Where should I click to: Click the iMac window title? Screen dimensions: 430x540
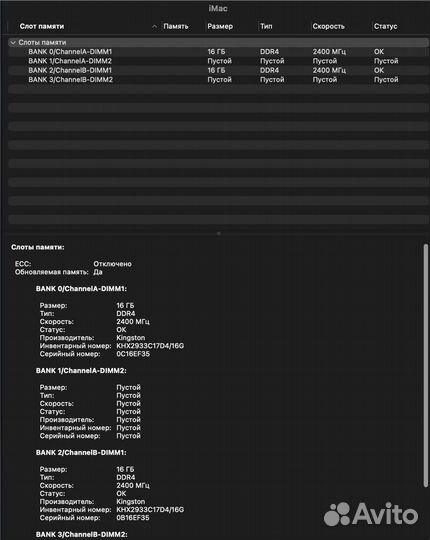pyautogui.click(x=218, y=9)
